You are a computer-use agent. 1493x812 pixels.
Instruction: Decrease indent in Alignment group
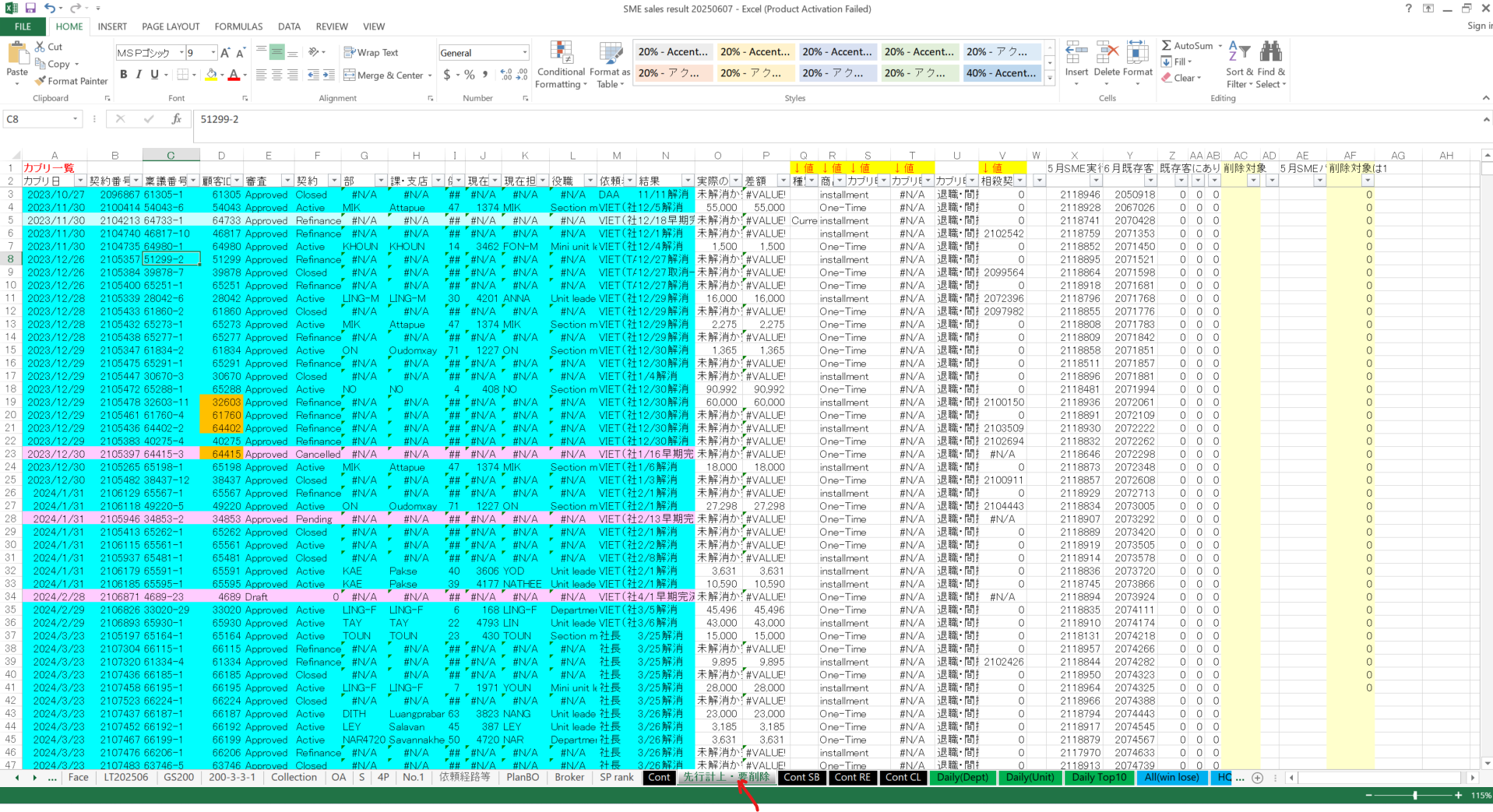point(313,75)
